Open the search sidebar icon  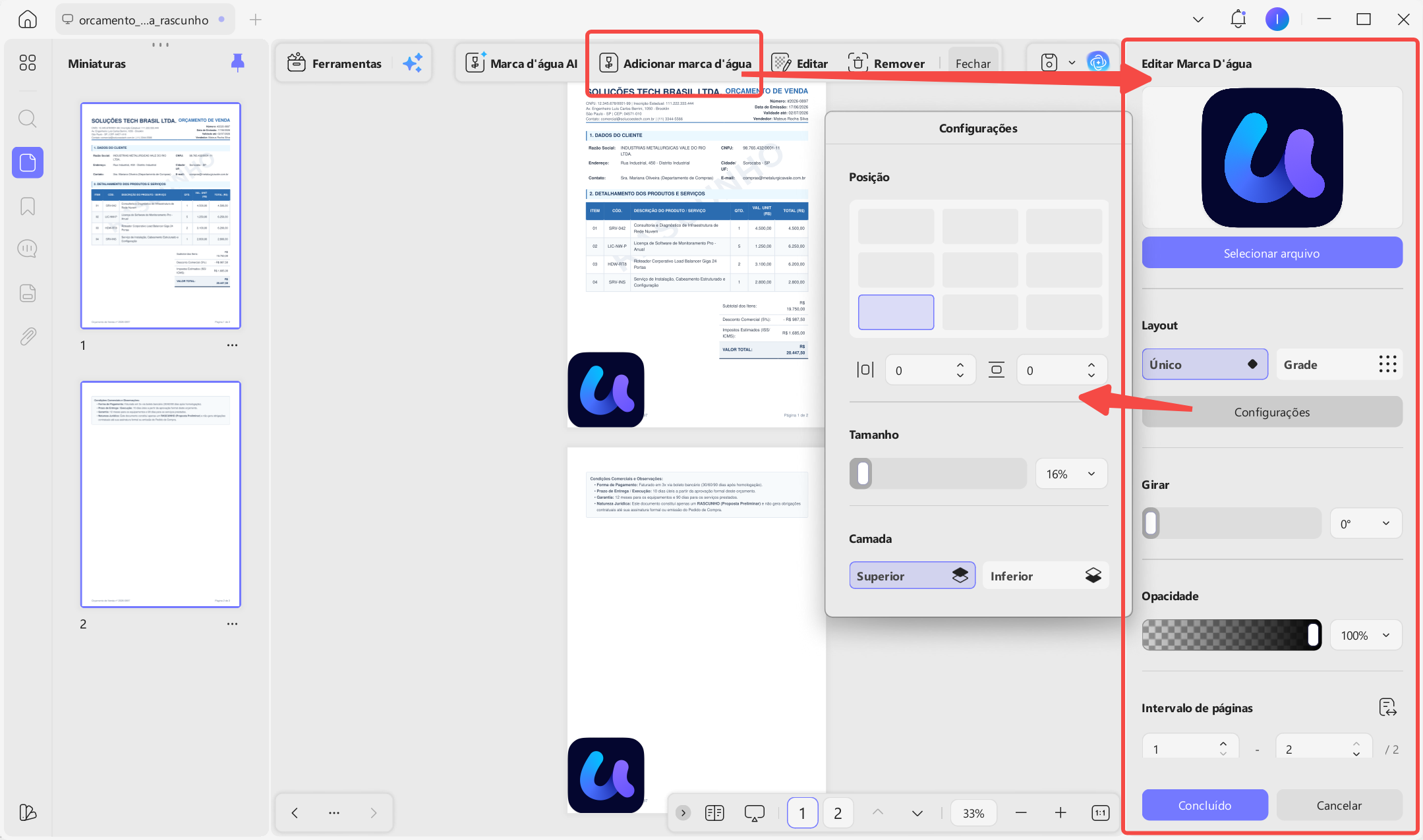tap(28, 119)
